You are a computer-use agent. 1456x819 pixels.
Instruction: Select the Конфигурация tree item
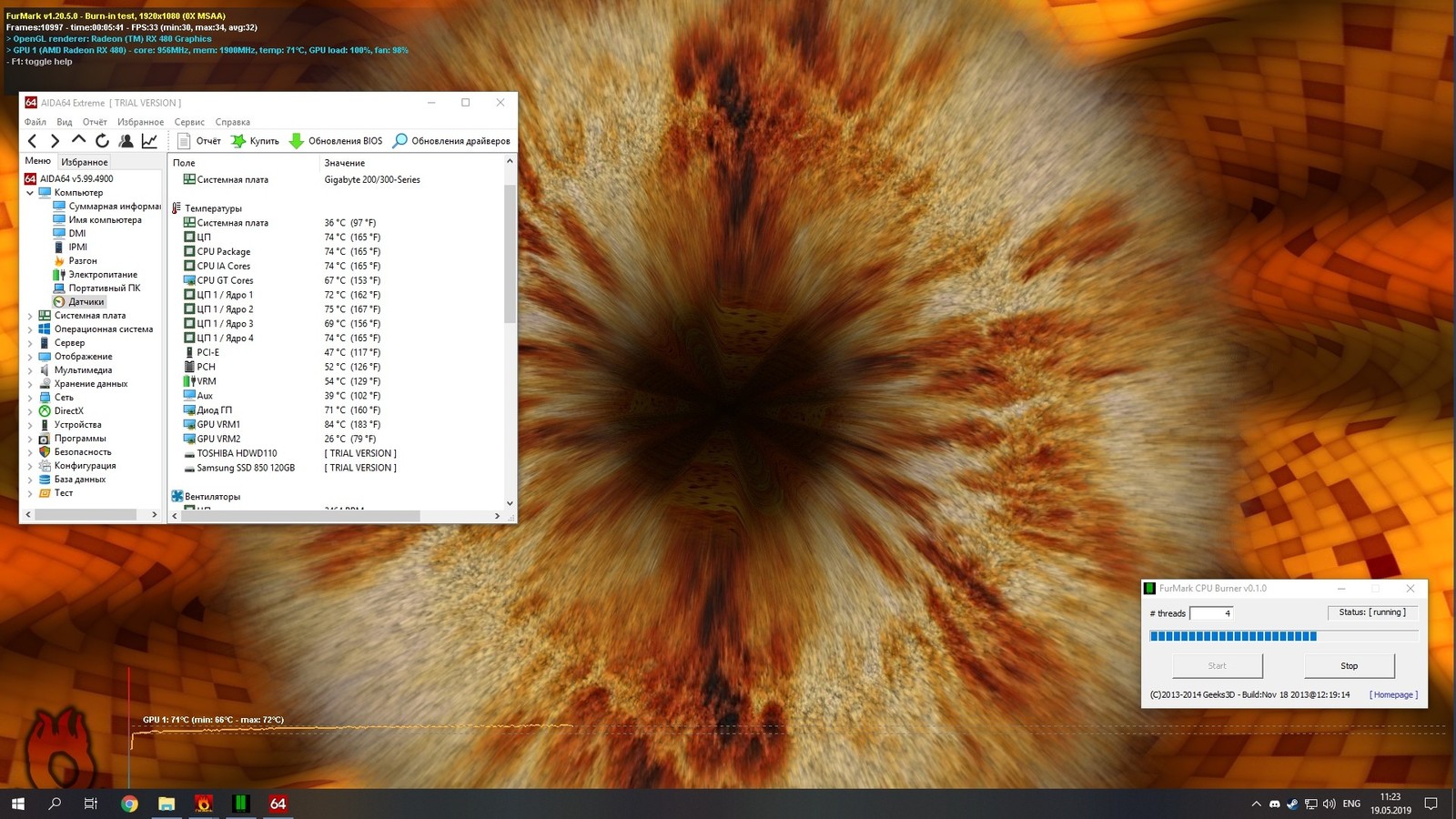[x=77, y=466]
